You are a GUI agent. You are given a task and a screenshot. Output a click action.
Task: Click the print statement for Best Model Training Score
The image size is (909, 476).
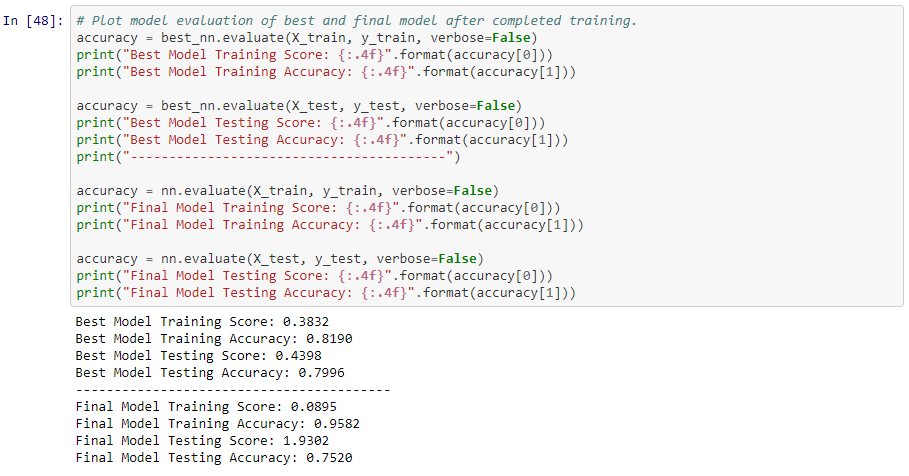[314, 54]
